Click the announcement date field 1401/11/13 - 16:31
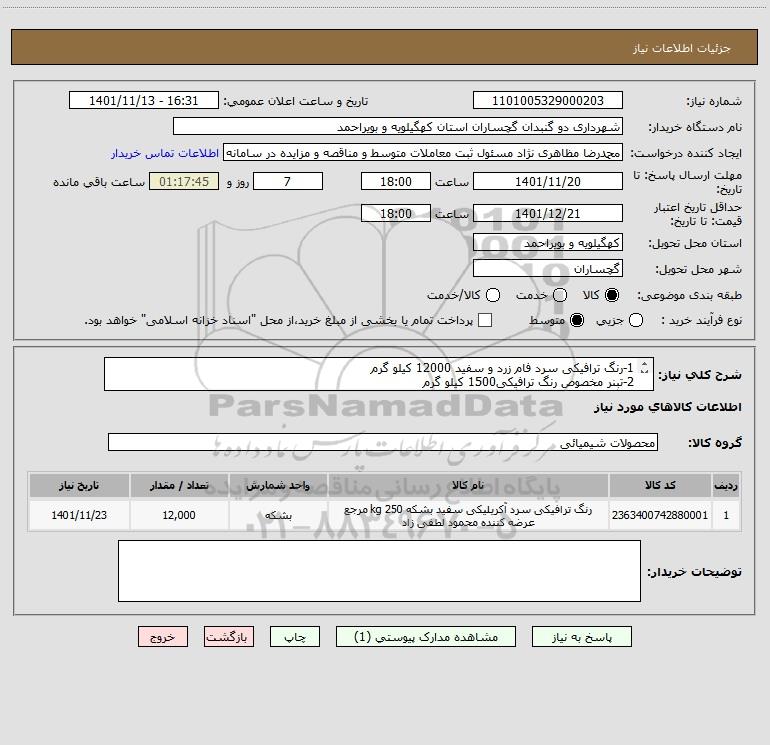 pyautogui.click(x=143, y=101)
